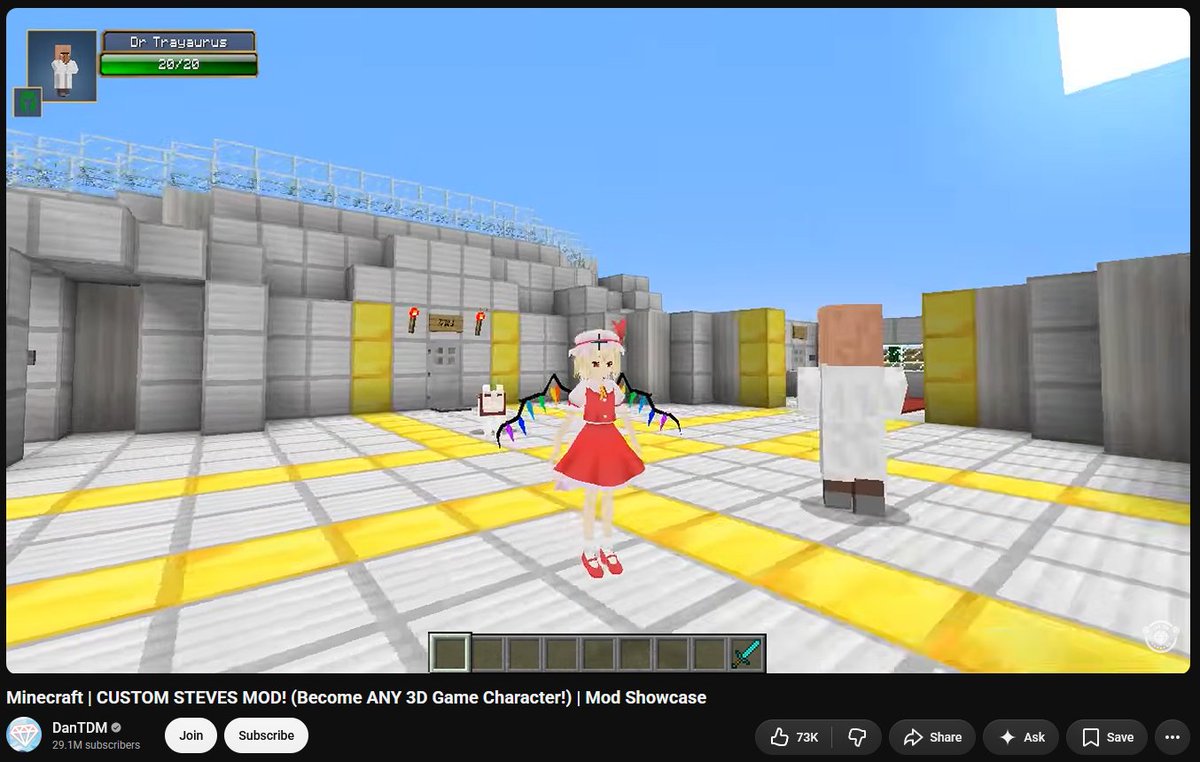The height and width of the screenshot is (762, 1200).
Task: Save the video to a playlist
Action: (x=1106, y=737)
